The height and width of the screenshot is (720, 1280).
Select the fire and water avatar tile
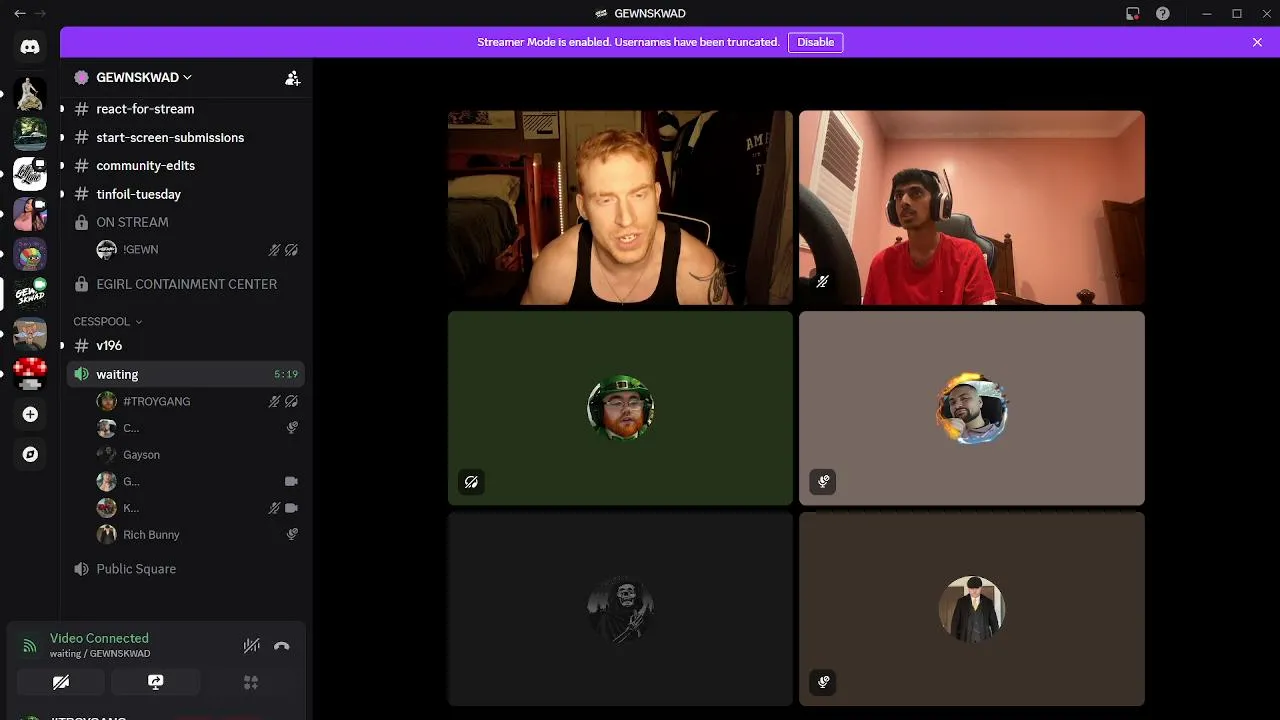point(972,408)
